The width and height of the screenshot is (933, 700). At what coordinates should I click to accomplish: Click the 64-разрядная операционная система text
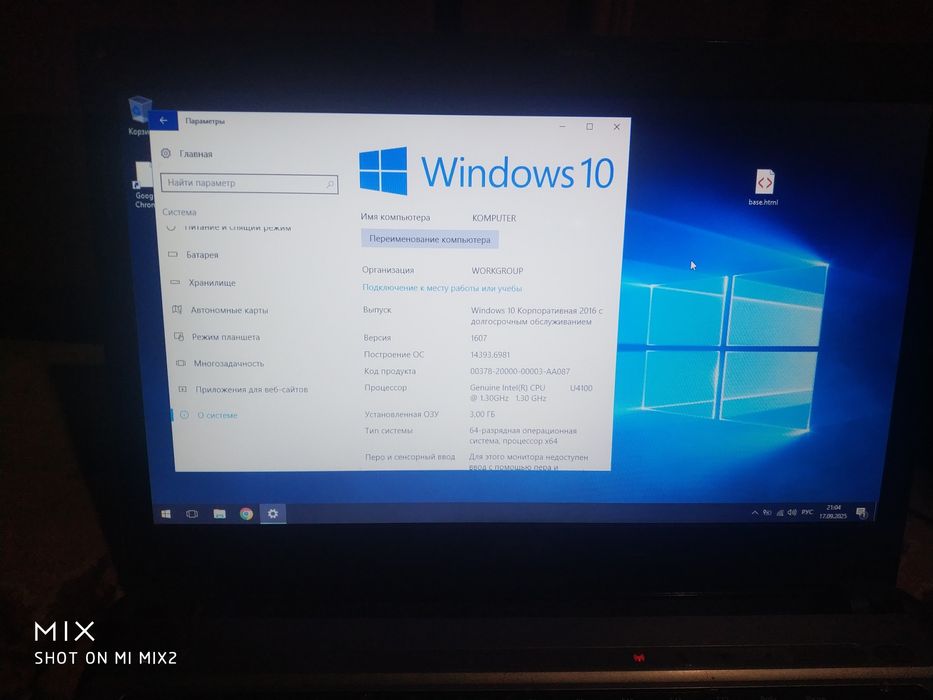point(522,436)
